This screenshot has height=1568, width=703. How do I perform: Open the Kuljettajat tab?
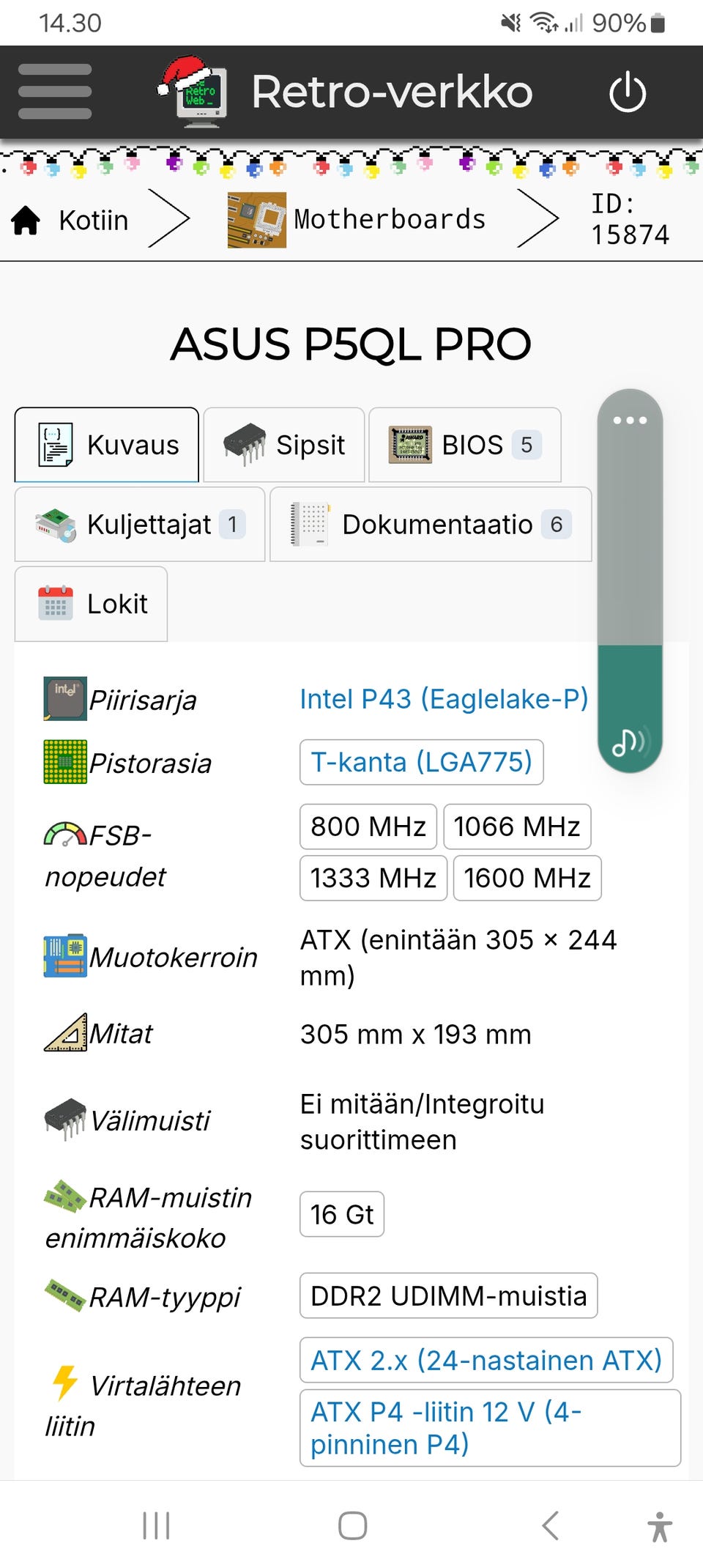140,525
